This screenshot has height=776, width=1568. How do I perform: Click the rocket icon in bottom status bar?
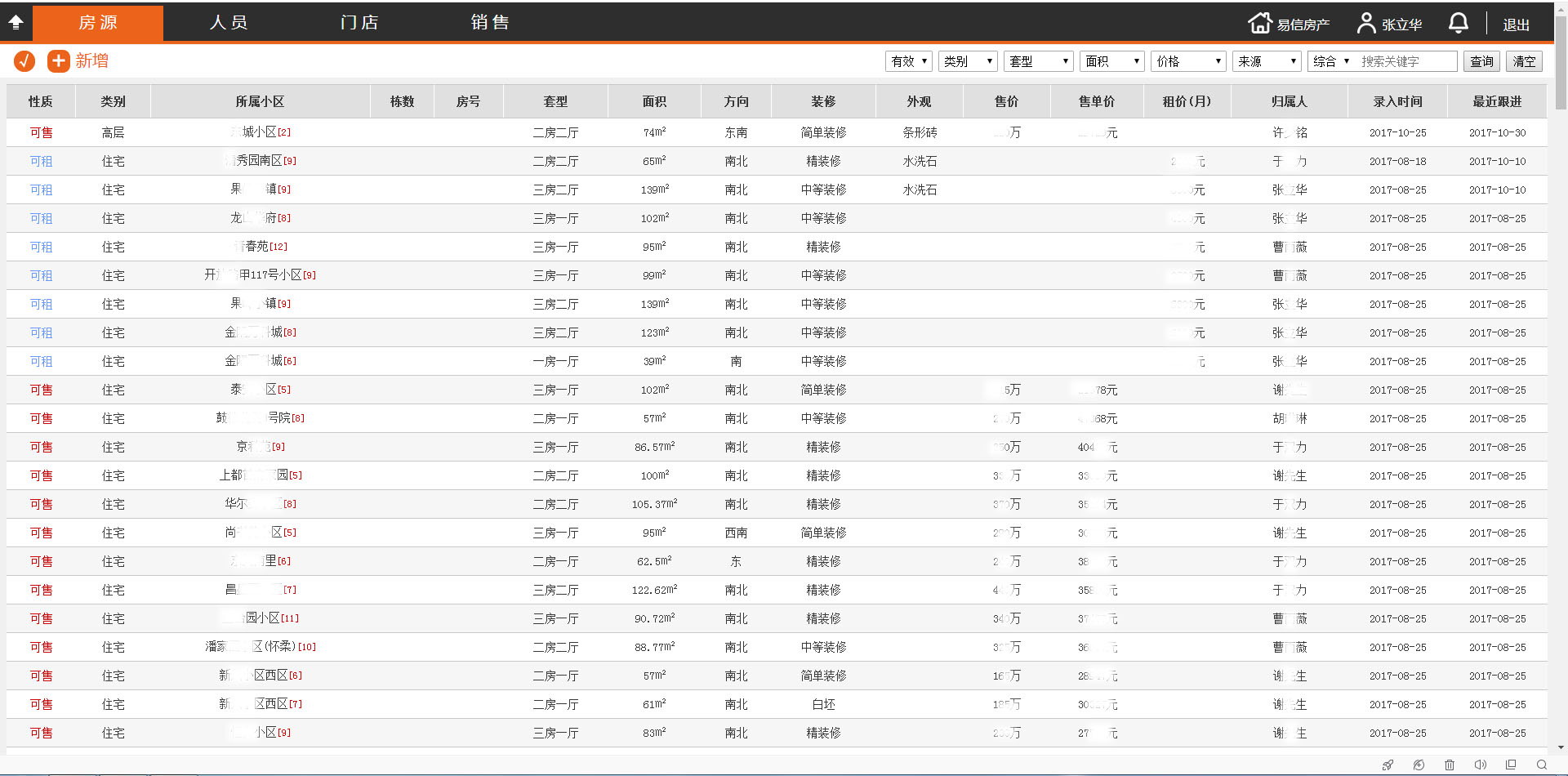click(x=1388, y=765)
